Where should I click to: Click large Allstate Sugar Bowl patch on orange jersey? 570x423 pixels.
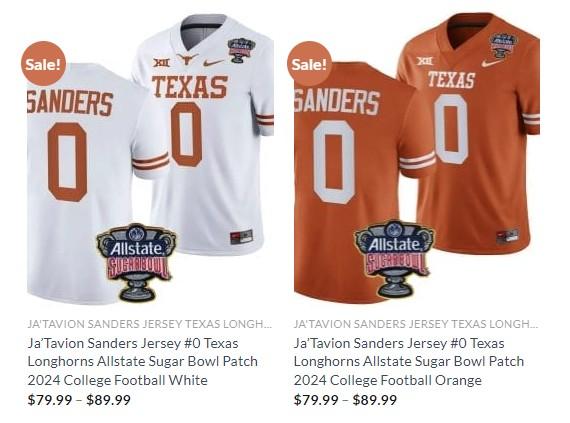click(x=394, y=258)
